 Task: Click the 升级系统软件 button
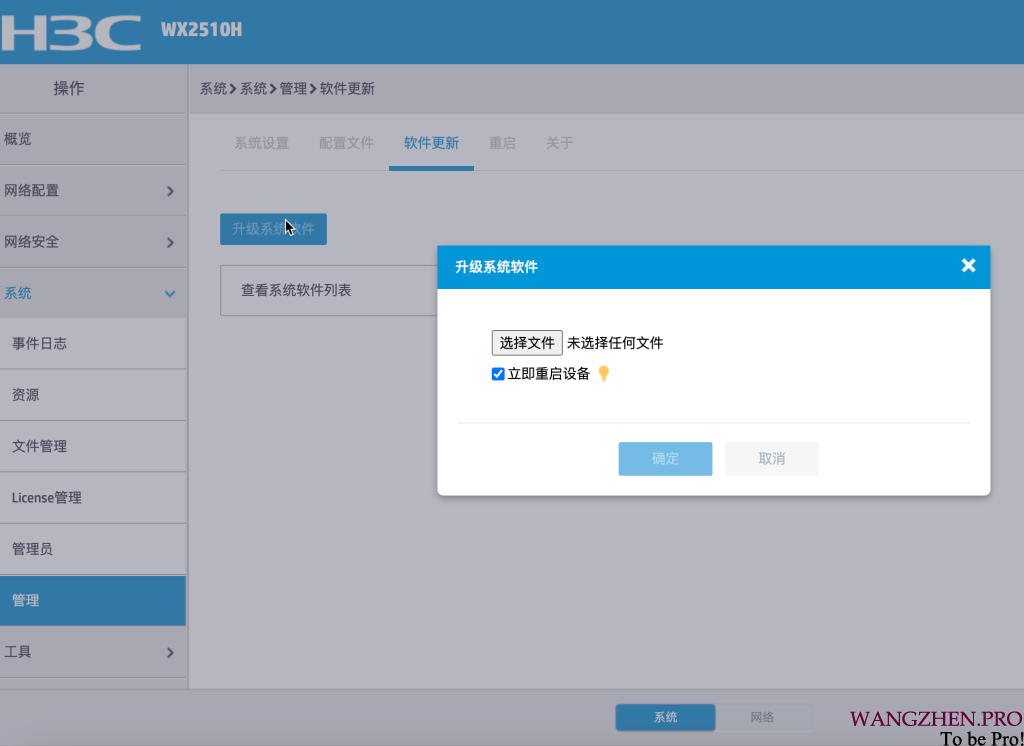273,229
